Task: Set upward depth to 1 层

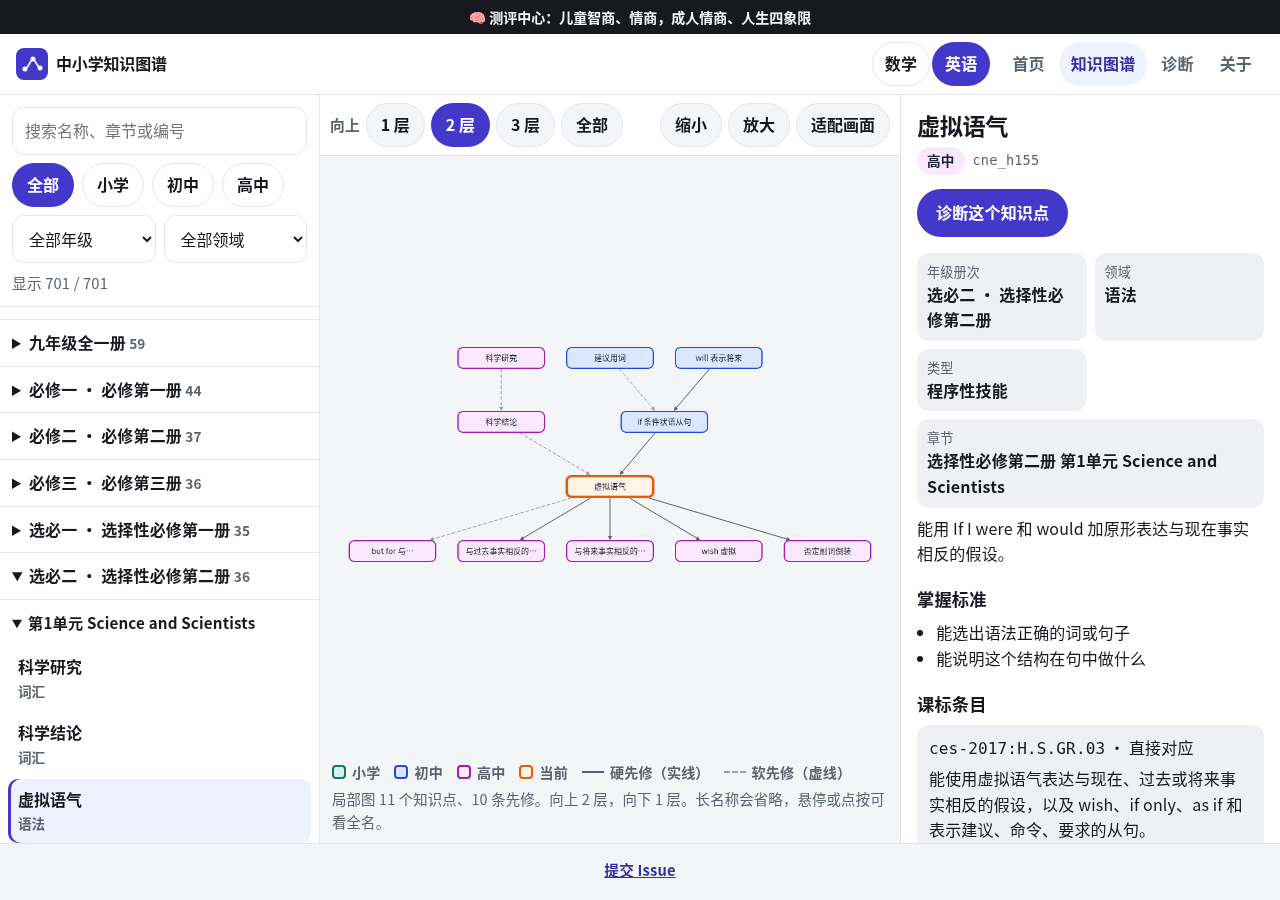Action: [x=395, y=125]
